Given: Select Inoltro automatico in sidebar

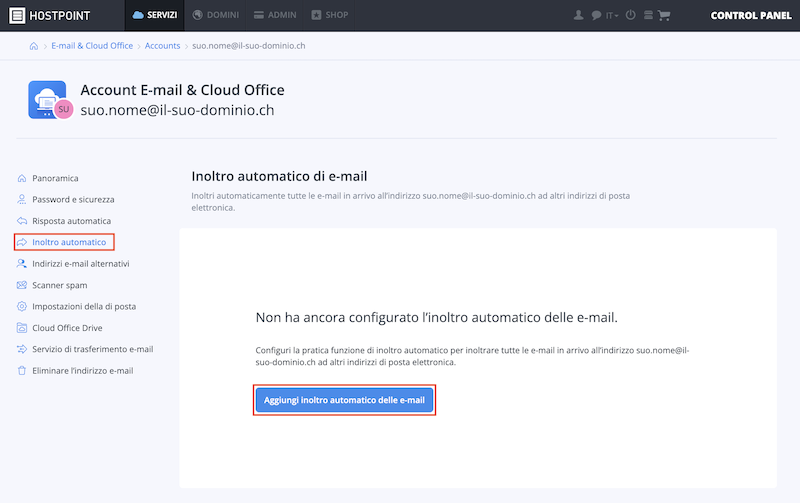Looking at the screenshot, I should click(64, 242).
